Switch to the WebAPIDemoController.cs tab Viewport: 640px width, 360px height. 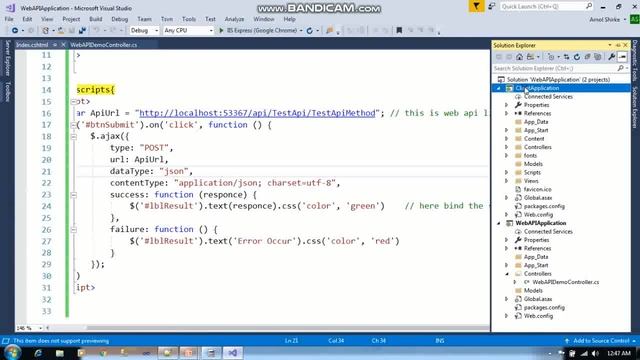point(104,45)
